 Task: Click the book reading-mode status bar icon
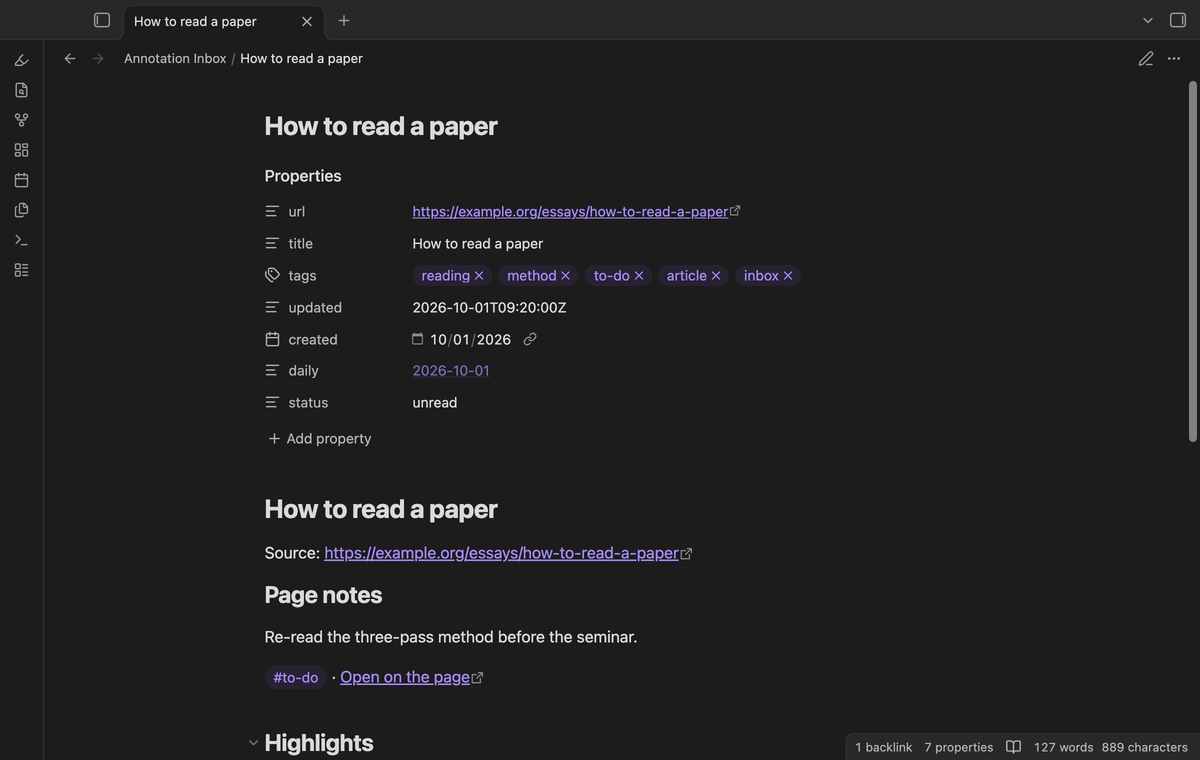(x=1013, y=747)
